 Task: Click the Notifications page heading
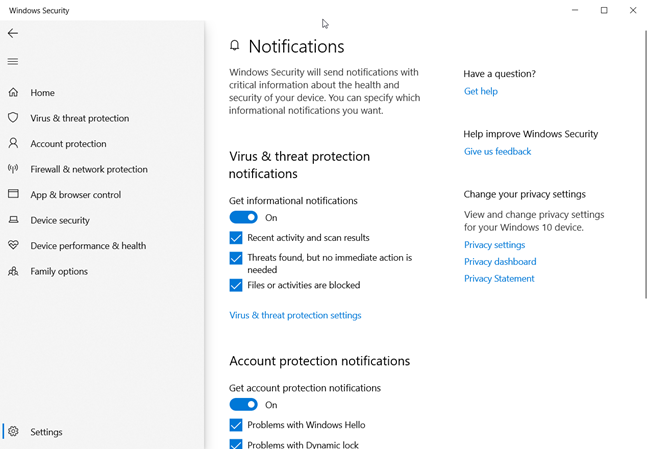coord(296,46)
